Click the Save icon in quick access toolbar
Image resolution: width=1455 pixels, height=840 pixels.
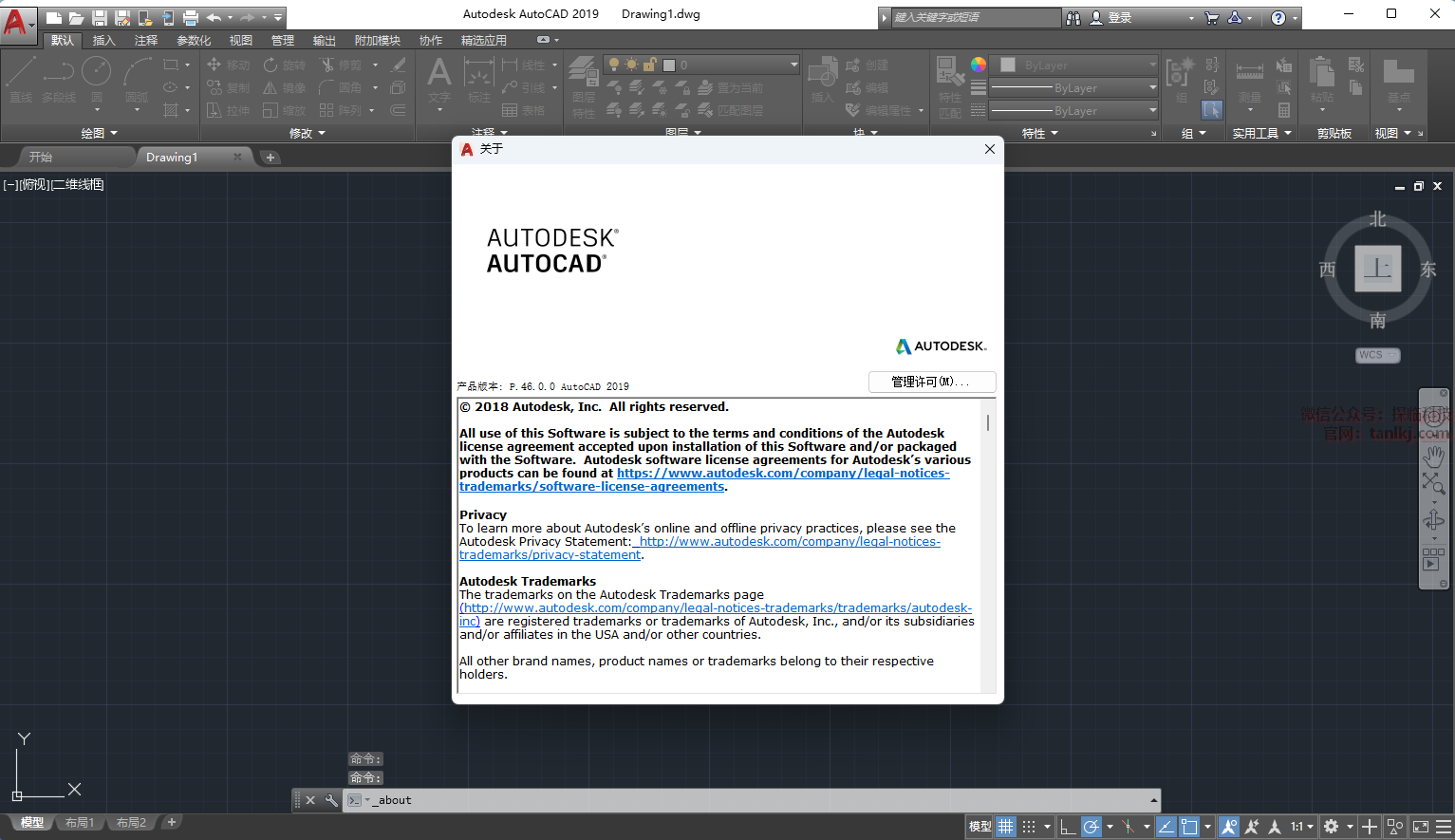tap(99, 18)
